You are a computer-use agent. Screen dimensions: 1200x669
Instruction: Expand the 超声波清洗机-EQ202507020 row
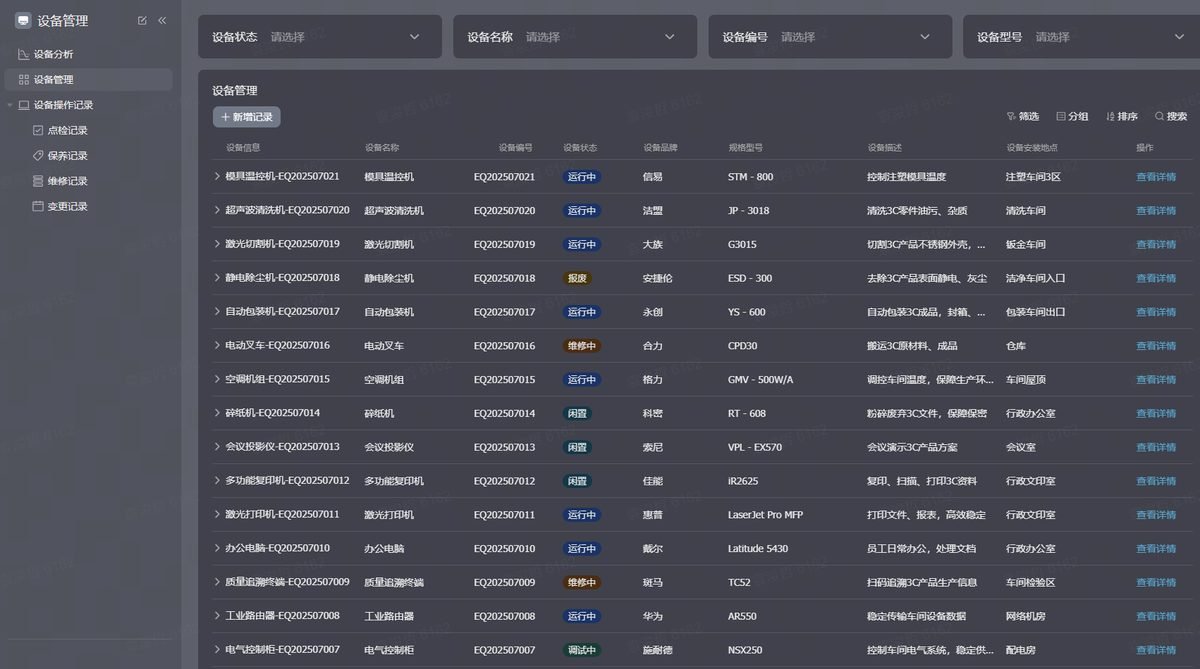pos(217,210)
